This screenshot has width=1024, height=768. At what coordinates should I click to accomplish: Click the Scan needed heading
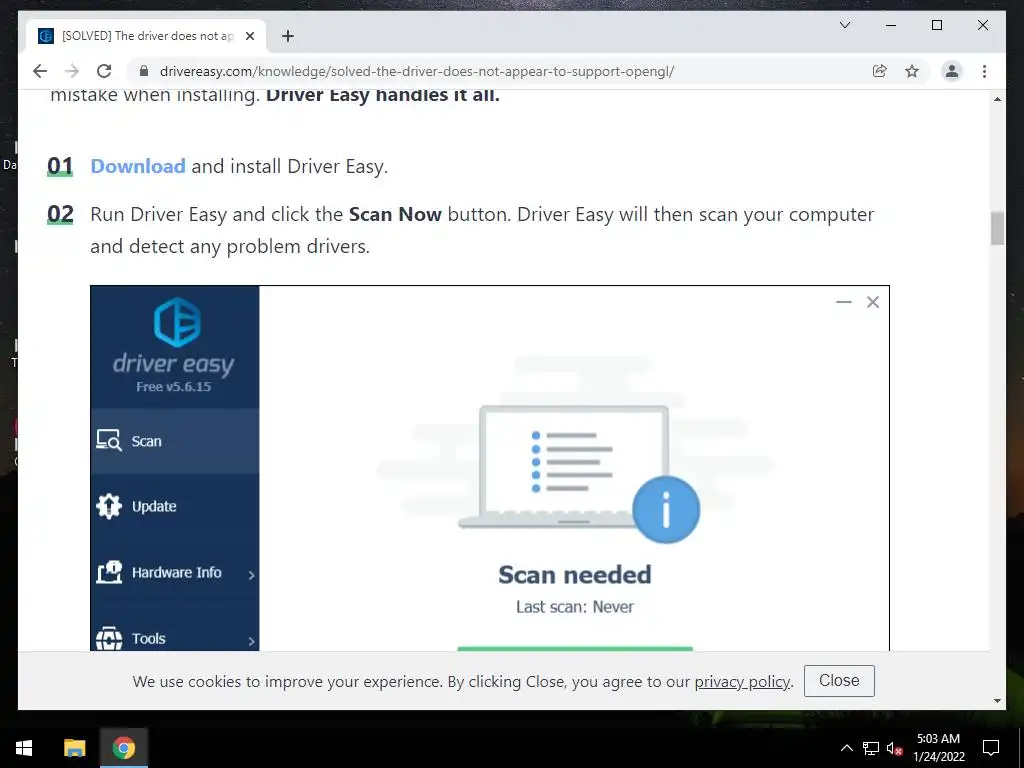pyautogui.click(x=575, y=575)
